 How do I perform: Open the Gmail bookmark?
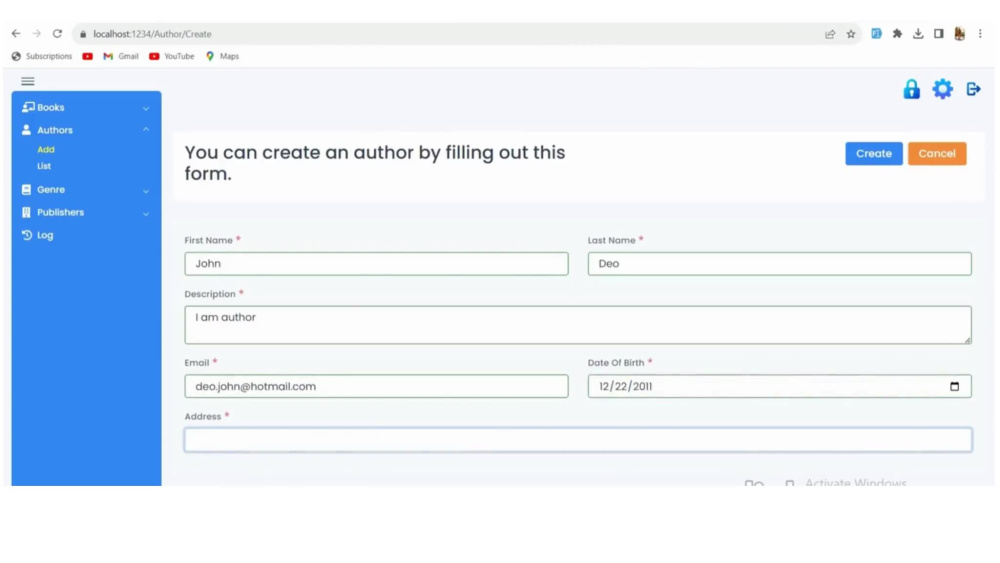coord(121,56)
